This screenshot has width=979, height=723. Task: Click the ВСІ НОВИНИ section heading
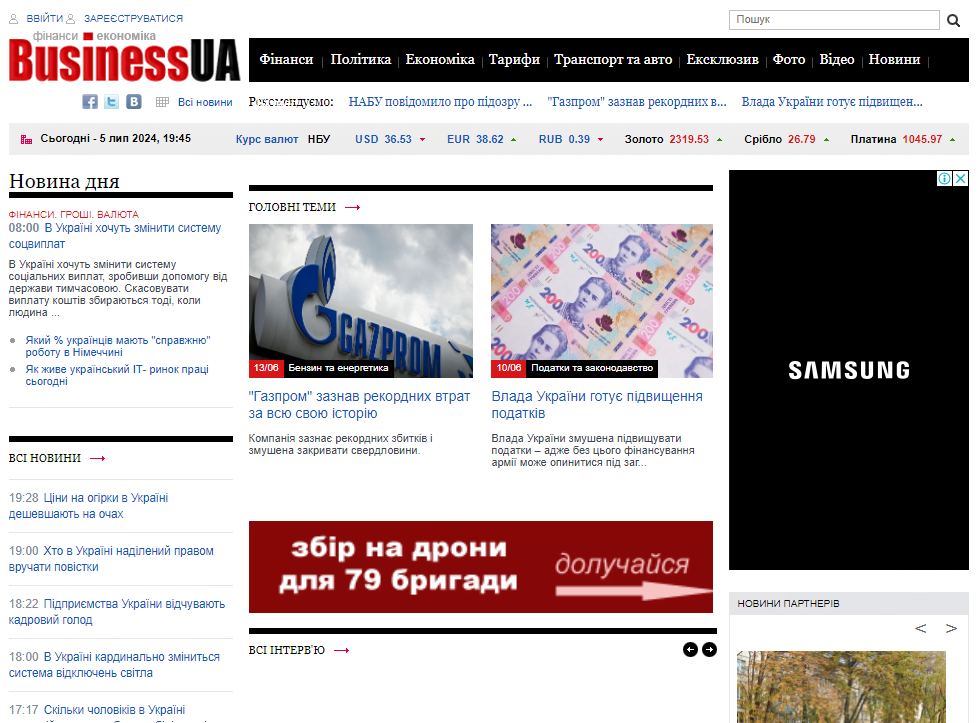45,458
